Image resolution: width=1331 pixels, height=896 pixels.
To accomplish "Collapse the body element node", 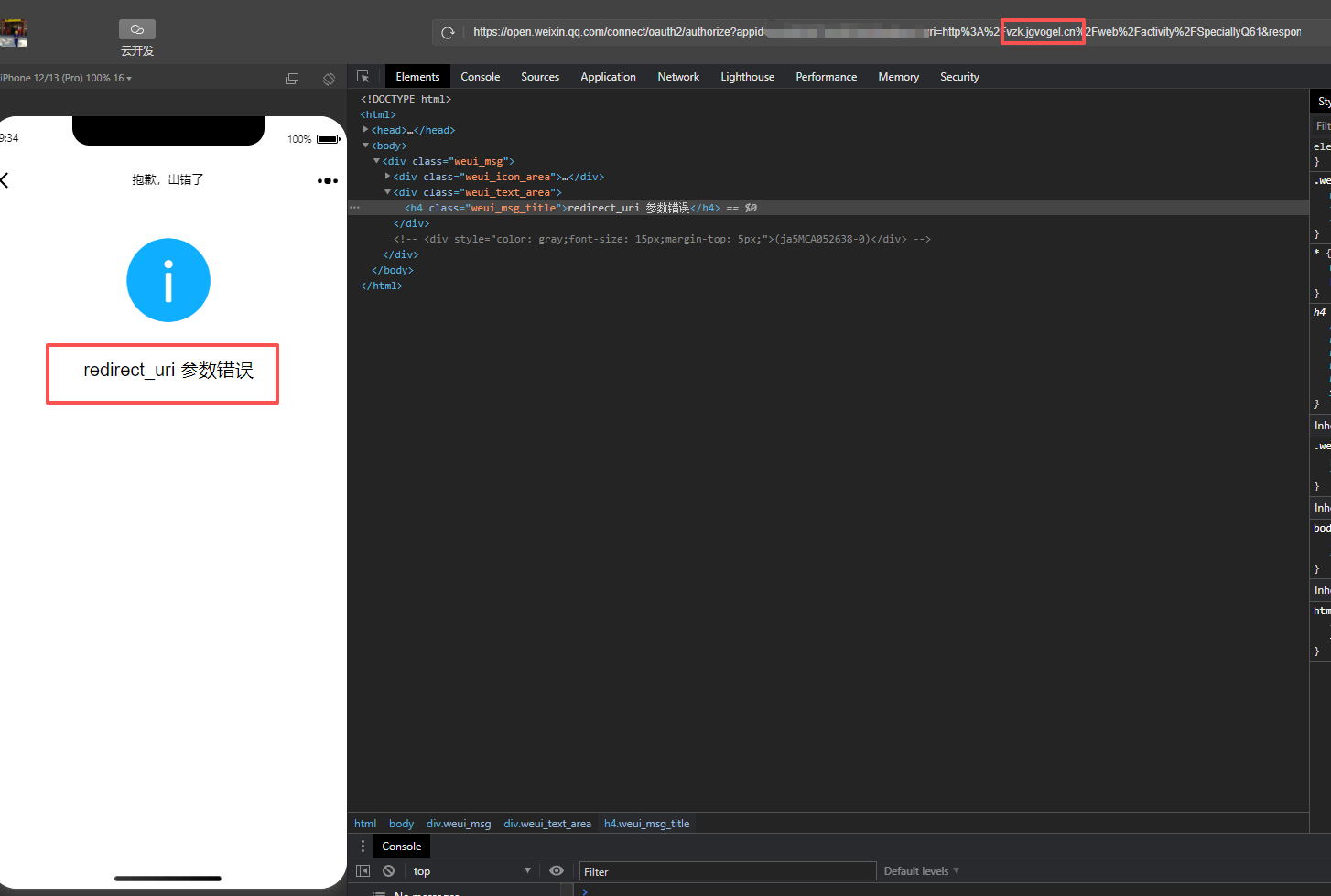I will tap(366, 146).
